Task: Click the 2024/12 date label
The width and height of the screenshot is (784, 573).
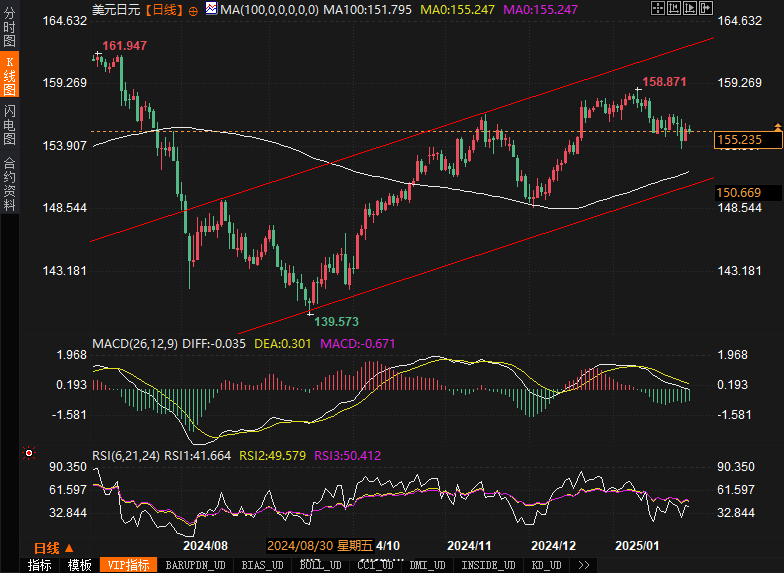Action: tap(554, 546)
